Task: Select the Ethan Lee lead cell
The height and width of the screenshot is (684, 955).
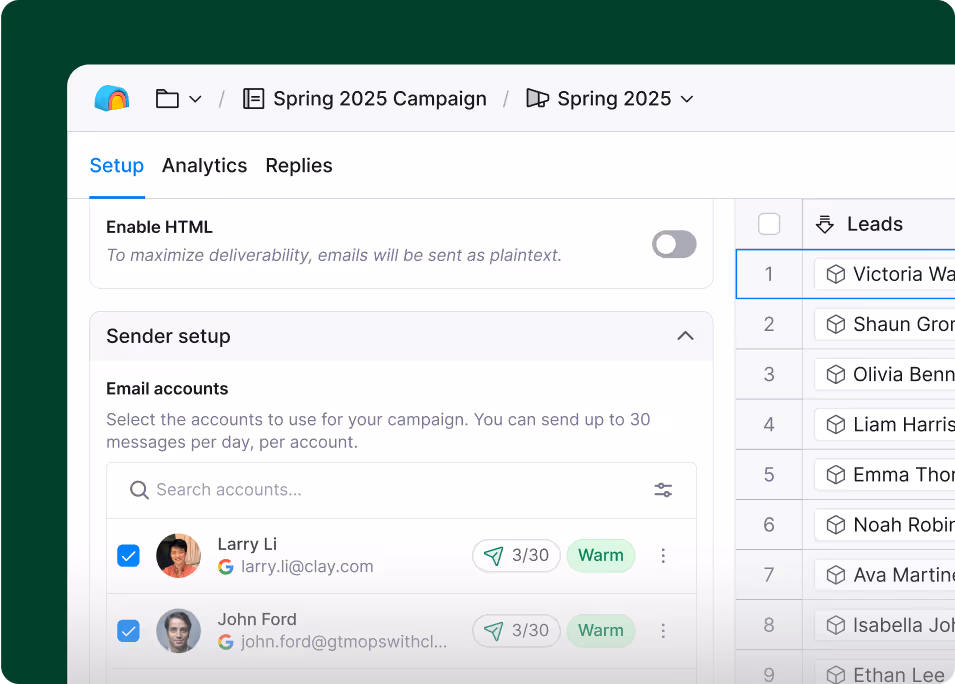Action: pos(878,668)
